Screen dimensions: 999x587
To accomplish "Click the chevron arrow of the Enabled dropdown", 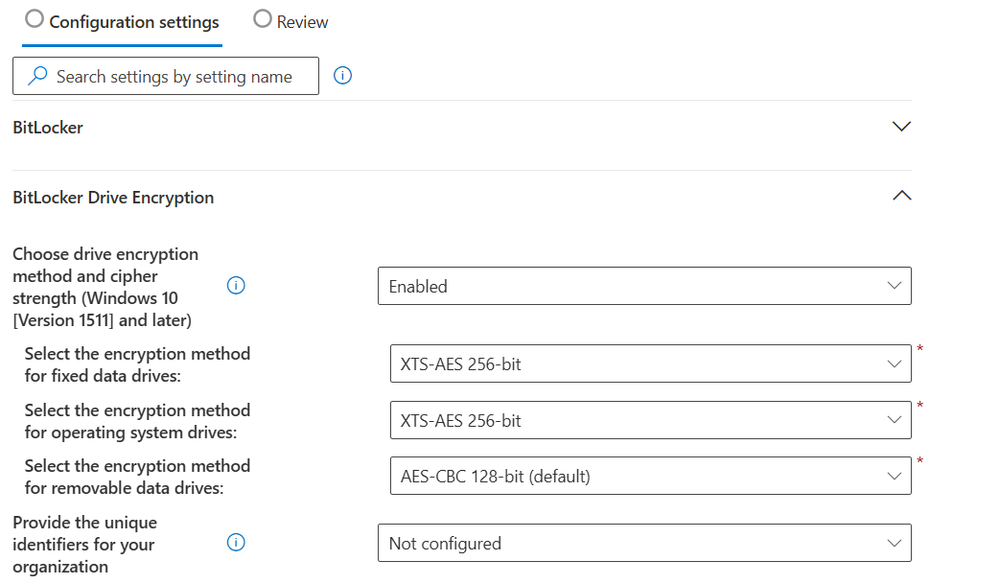I will (x=894, y=286).
